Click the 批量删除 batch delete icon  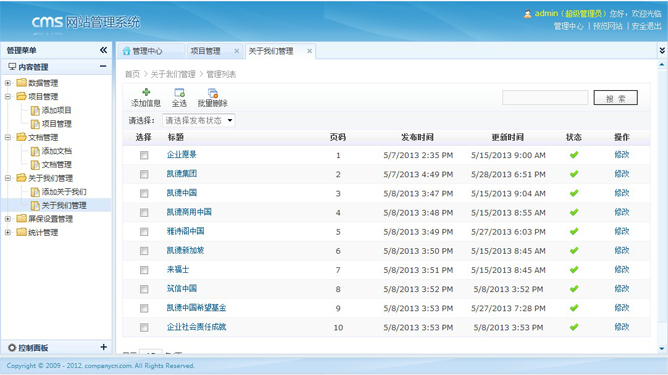[x=213, y=92]
